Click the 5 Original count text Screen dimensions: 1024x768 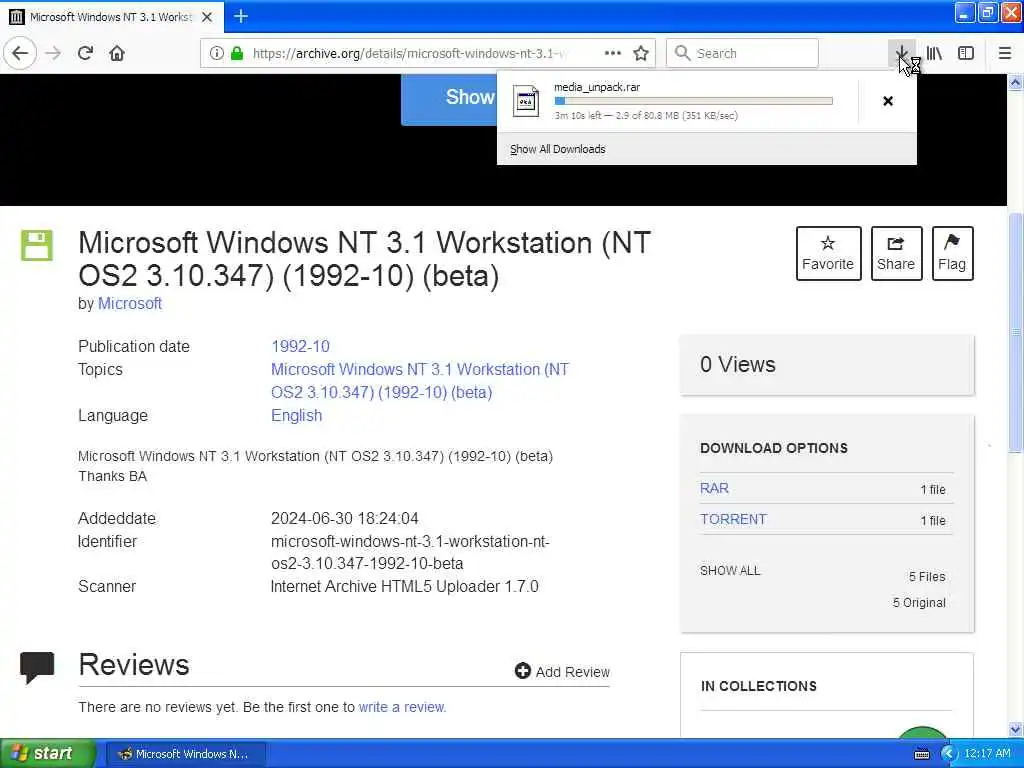(920, 603)
